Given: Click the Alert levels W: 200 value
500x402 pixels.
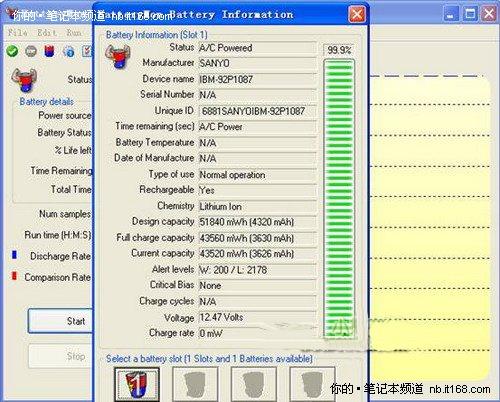Looking at the screenshot, I should coord(257,270).
